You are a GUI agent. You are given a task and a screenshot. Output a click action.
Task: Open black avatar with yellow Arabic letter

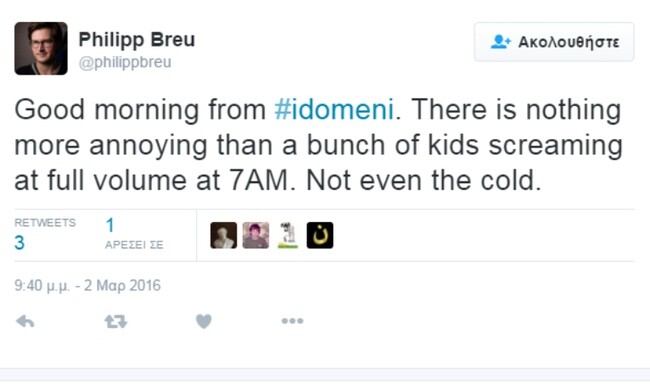[320, 235]
